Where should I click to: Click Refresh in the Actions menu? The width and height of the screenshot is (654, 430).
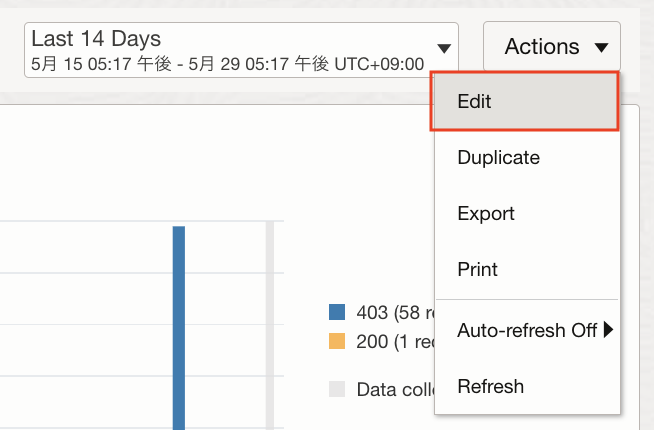pos(490,386)
